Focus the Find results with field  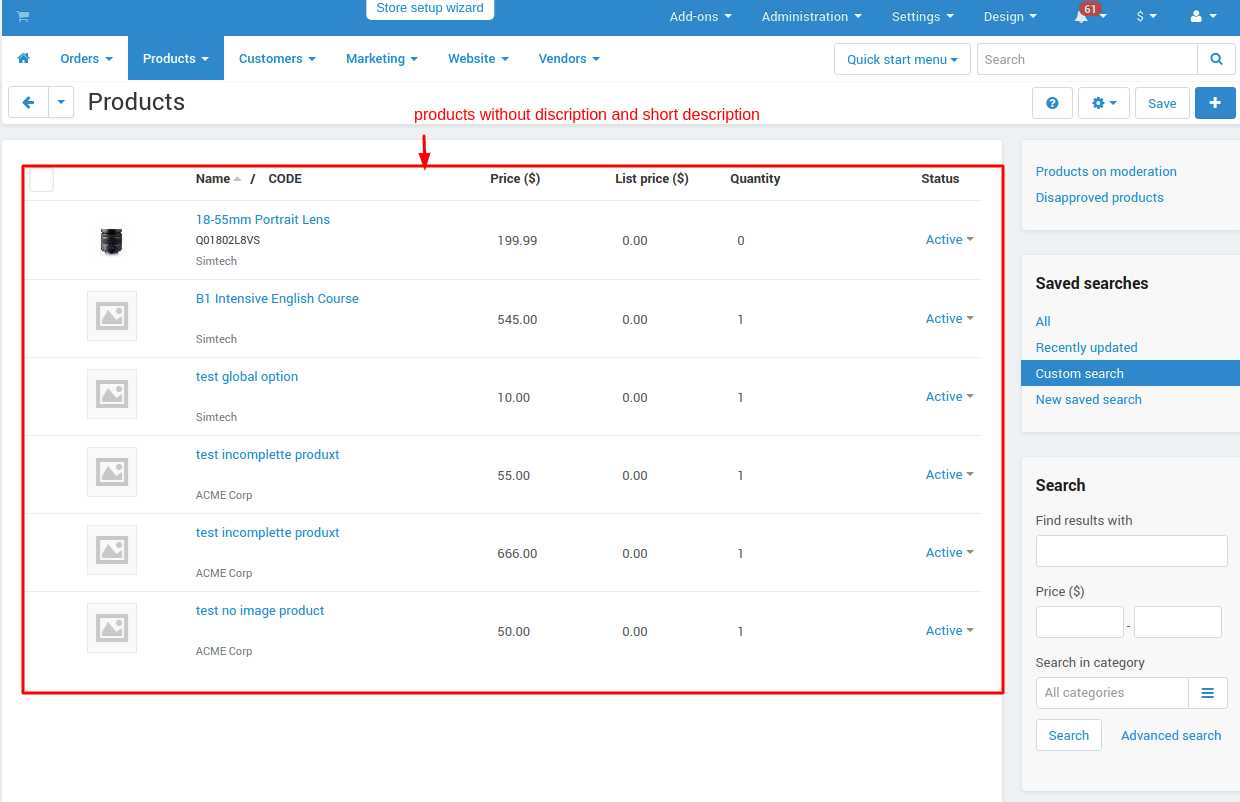tap(1131, 551)
